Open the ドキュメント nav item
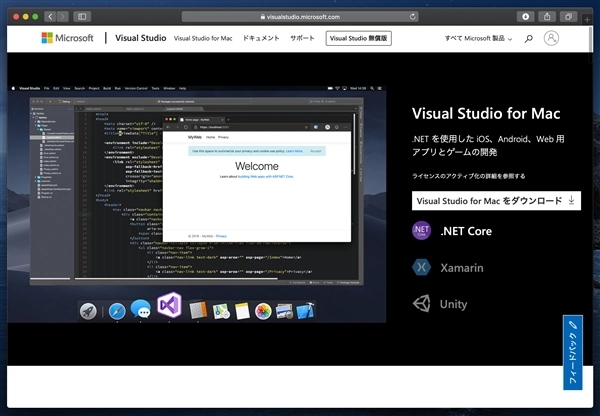 point(261,38)
